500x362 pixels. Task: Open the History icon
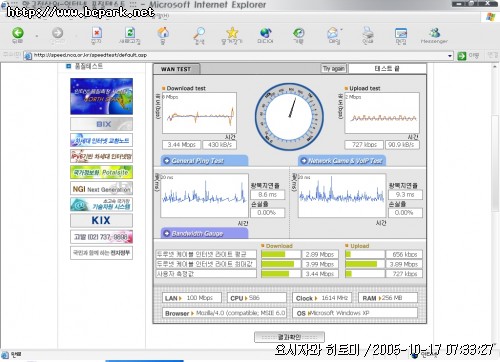[298, 33]
